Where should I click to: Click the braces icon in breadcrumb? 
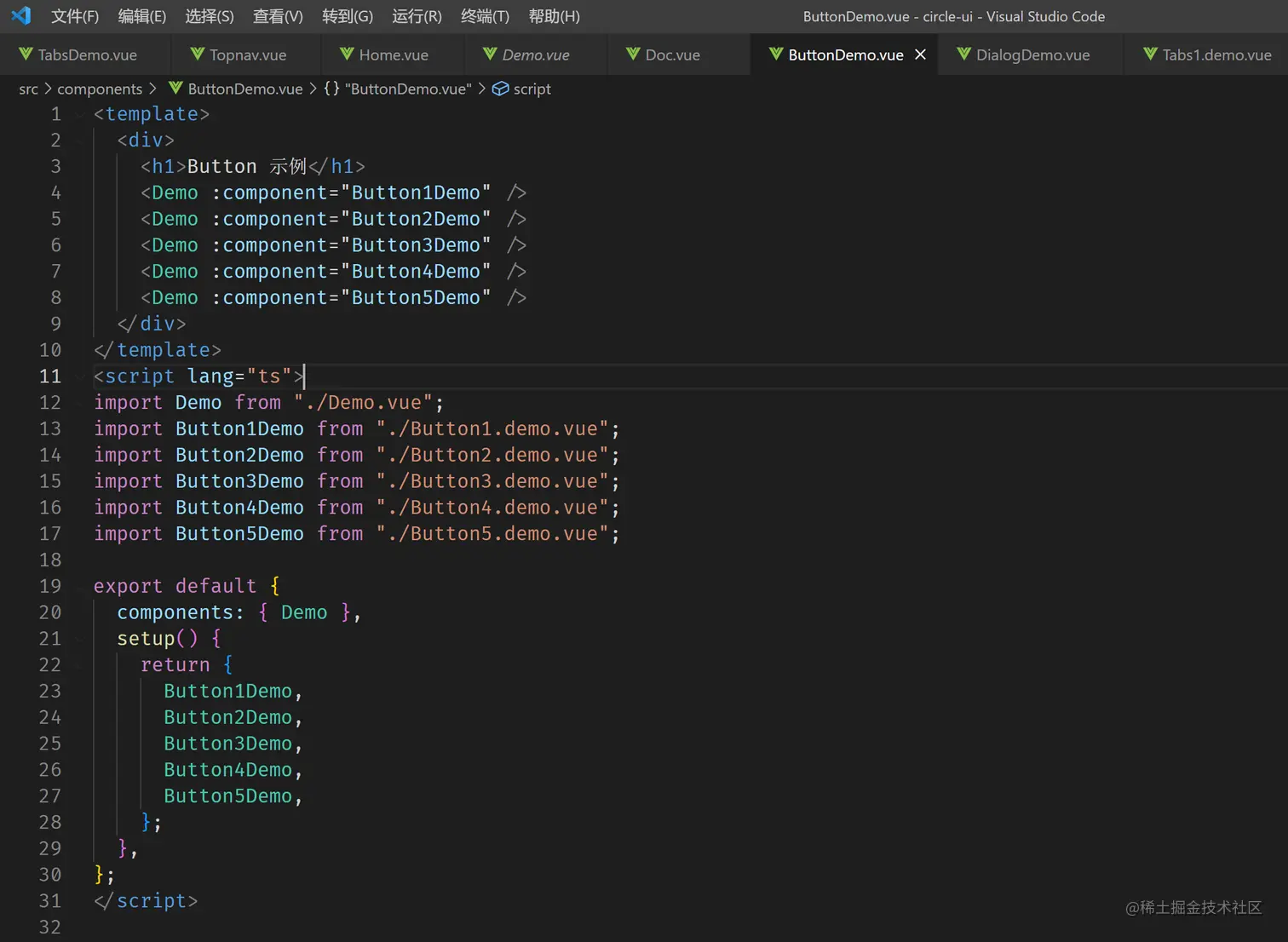[331, 89]
